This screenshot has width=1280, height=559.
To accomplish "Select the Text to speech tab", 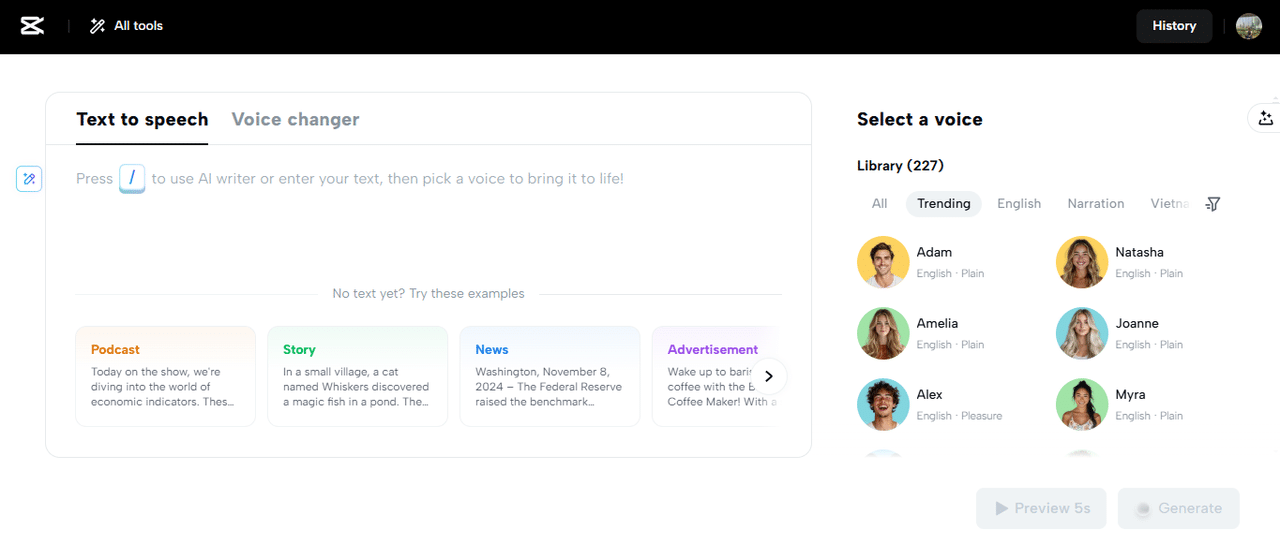I will (142, 120).
